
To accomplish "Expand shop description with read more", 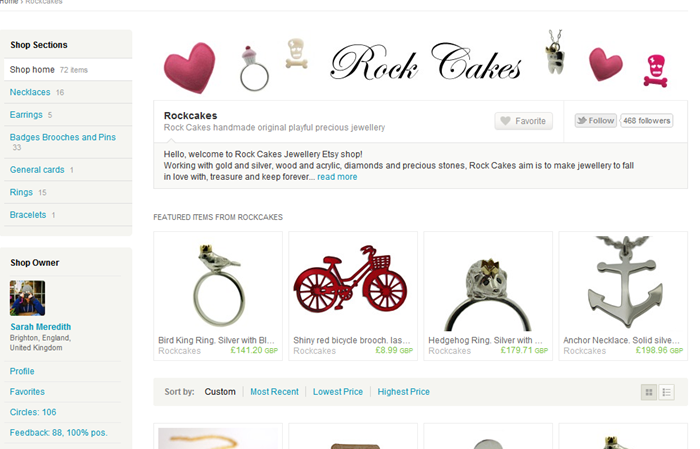I will [337, 177].
